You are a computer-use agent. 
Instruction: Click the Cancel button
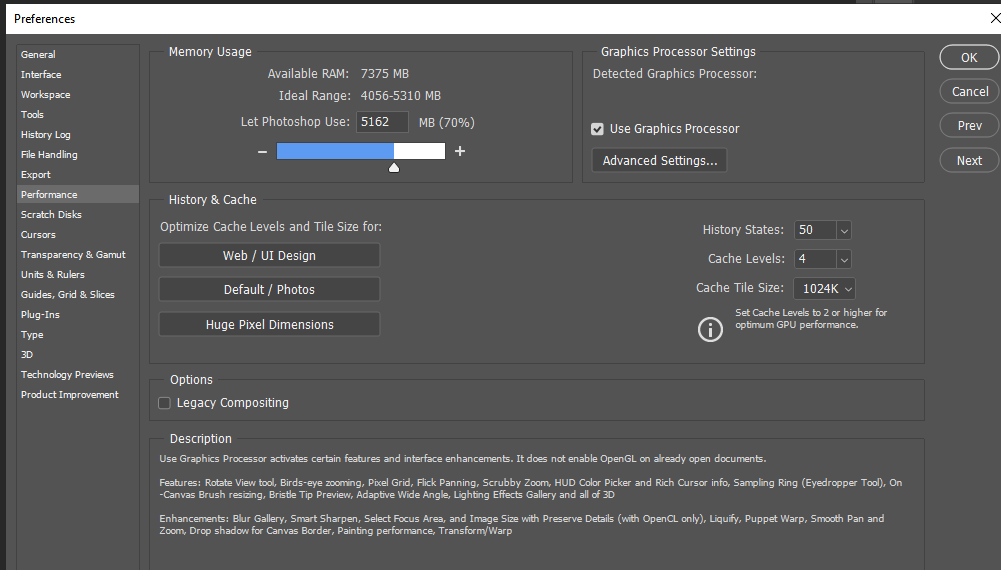coord(969,91)
